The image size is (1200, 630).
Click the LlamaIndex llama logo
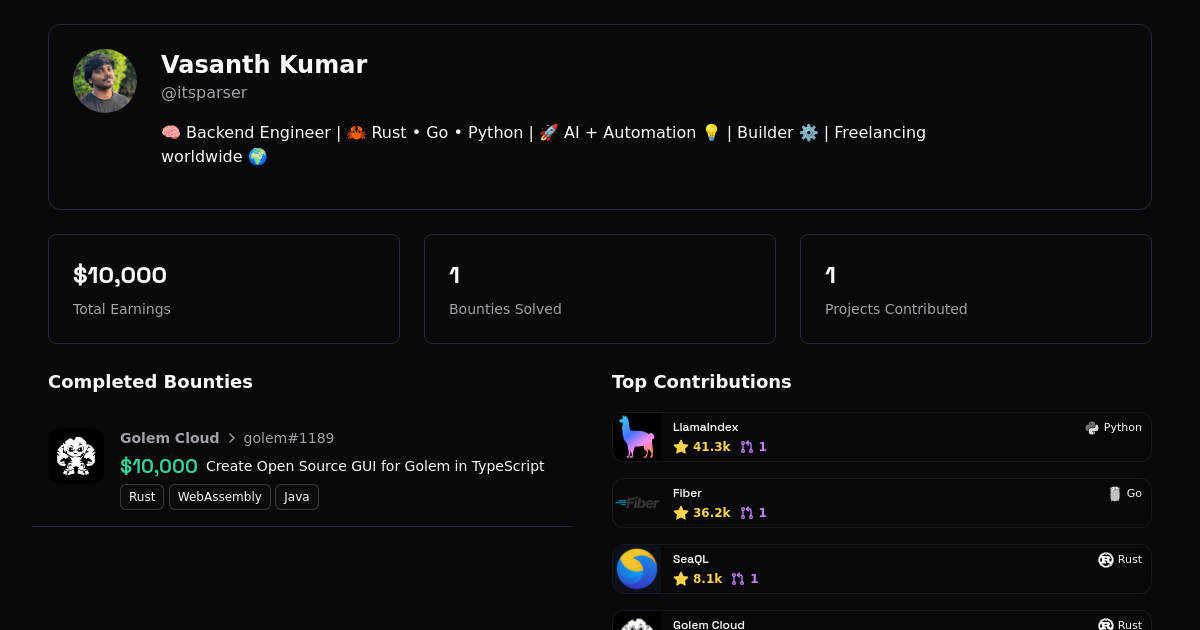click(637, 437)
